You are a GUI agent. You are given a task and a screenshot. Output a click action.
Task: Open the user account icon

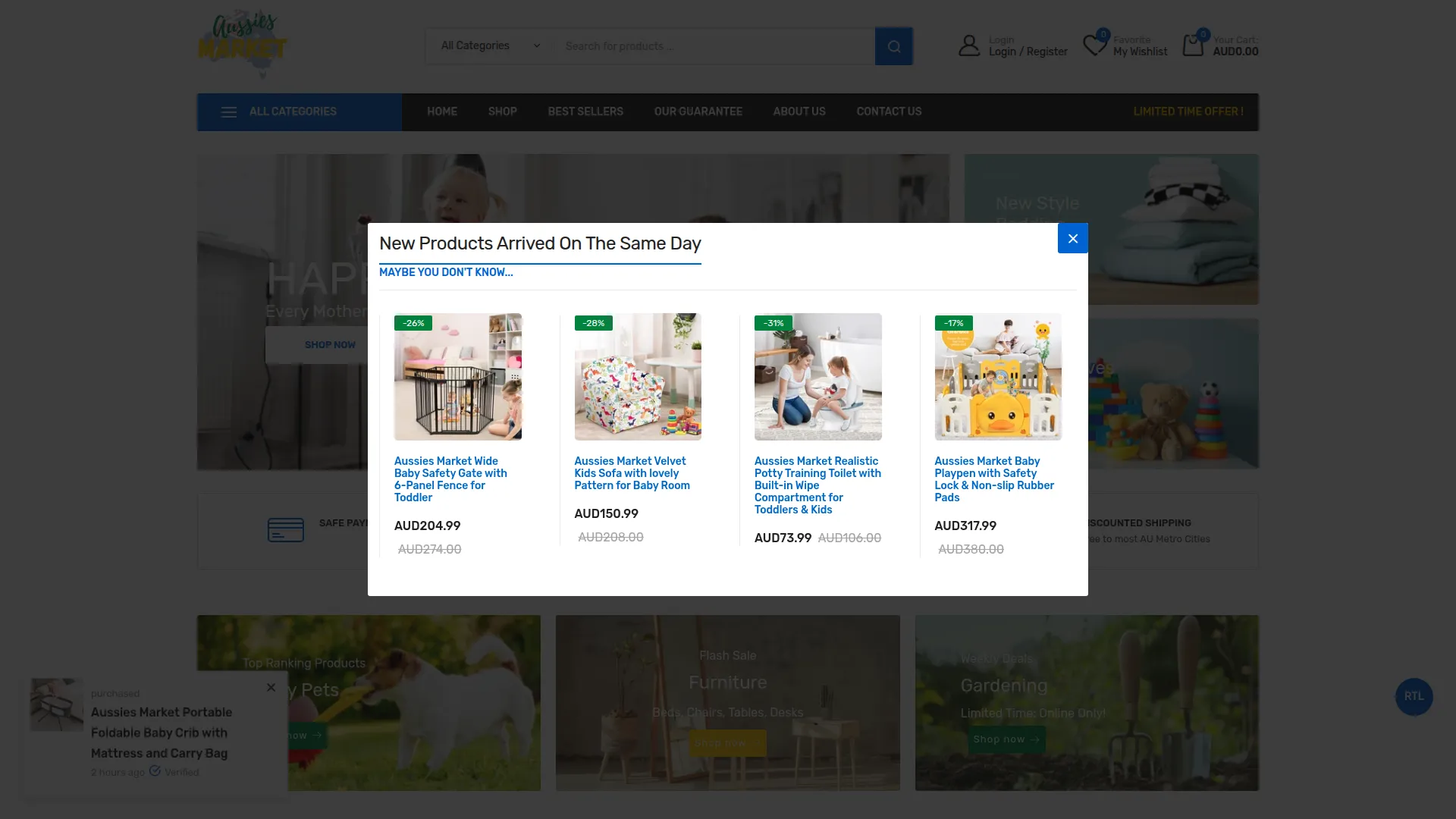(x=969, y=45)
